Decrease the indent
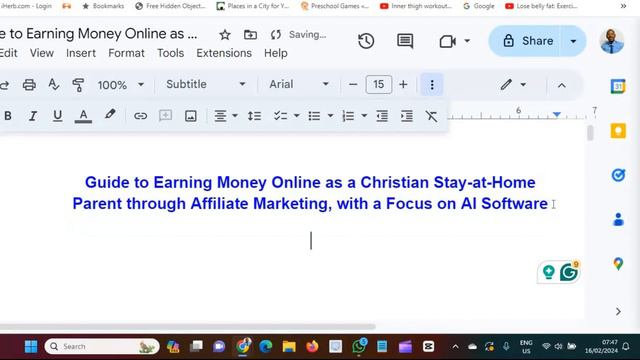Image resolution: width=640 pixels, height=360 pixels. point(382,116)
